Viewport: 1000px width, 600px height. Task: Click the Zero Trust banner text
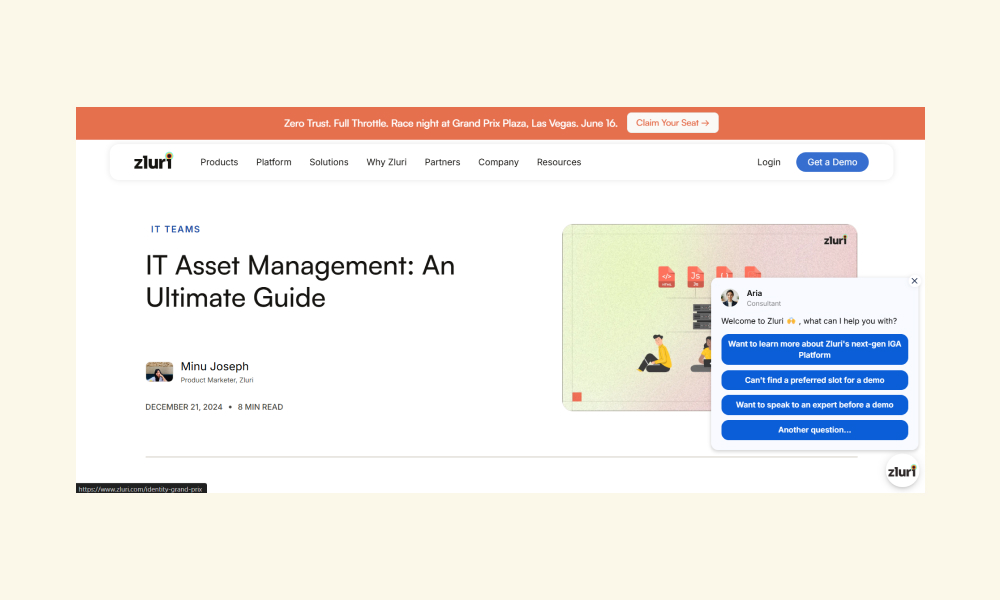[x=450, y=123]
